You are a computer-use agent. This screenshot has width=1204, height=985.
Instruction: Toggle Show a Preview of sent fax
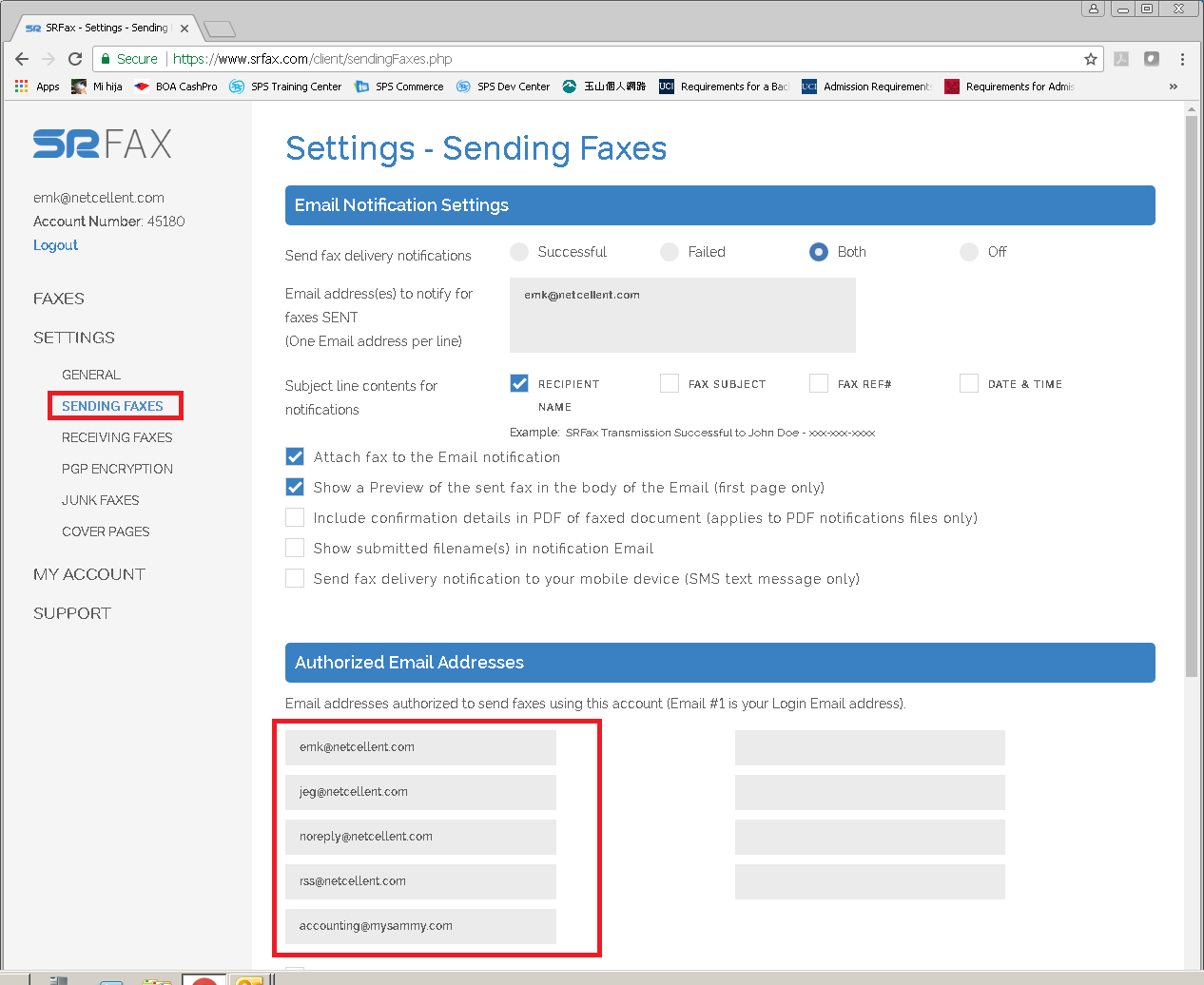click(295, 487)
